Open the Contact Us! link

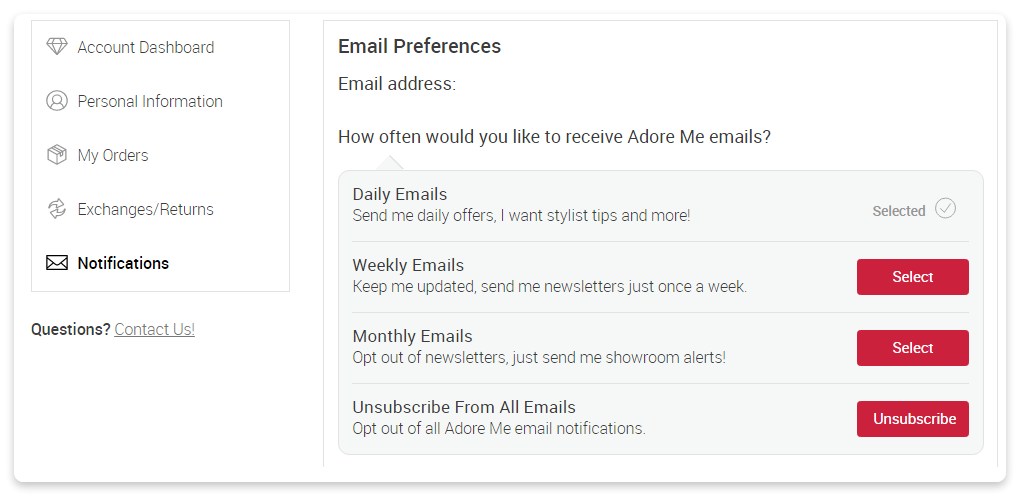click(x=154, y=329)
